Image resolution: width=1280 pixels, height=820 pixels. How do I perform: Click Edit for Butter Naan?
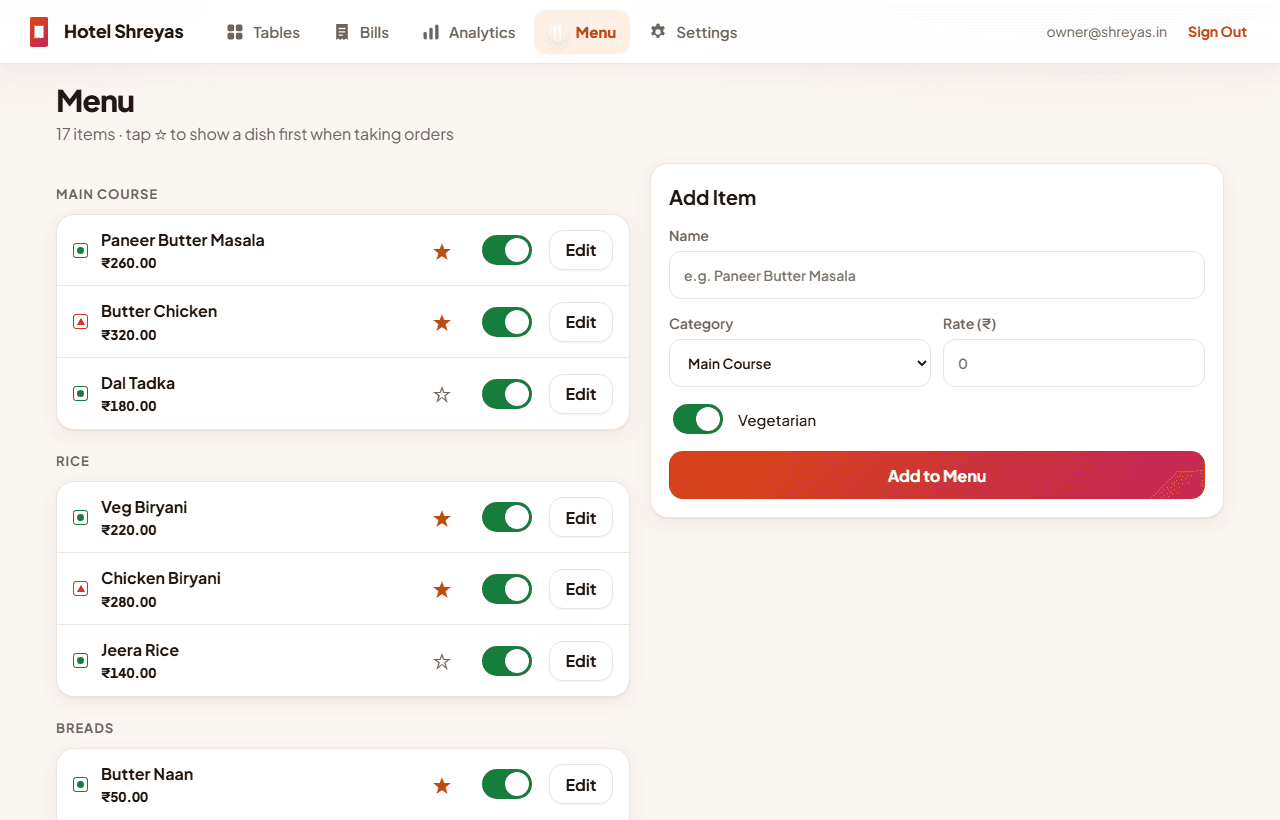(x=581, y=784)
